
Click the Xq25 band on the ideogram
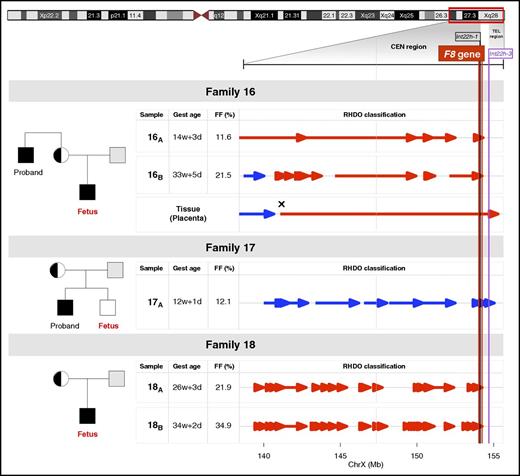tap(406, 15)
